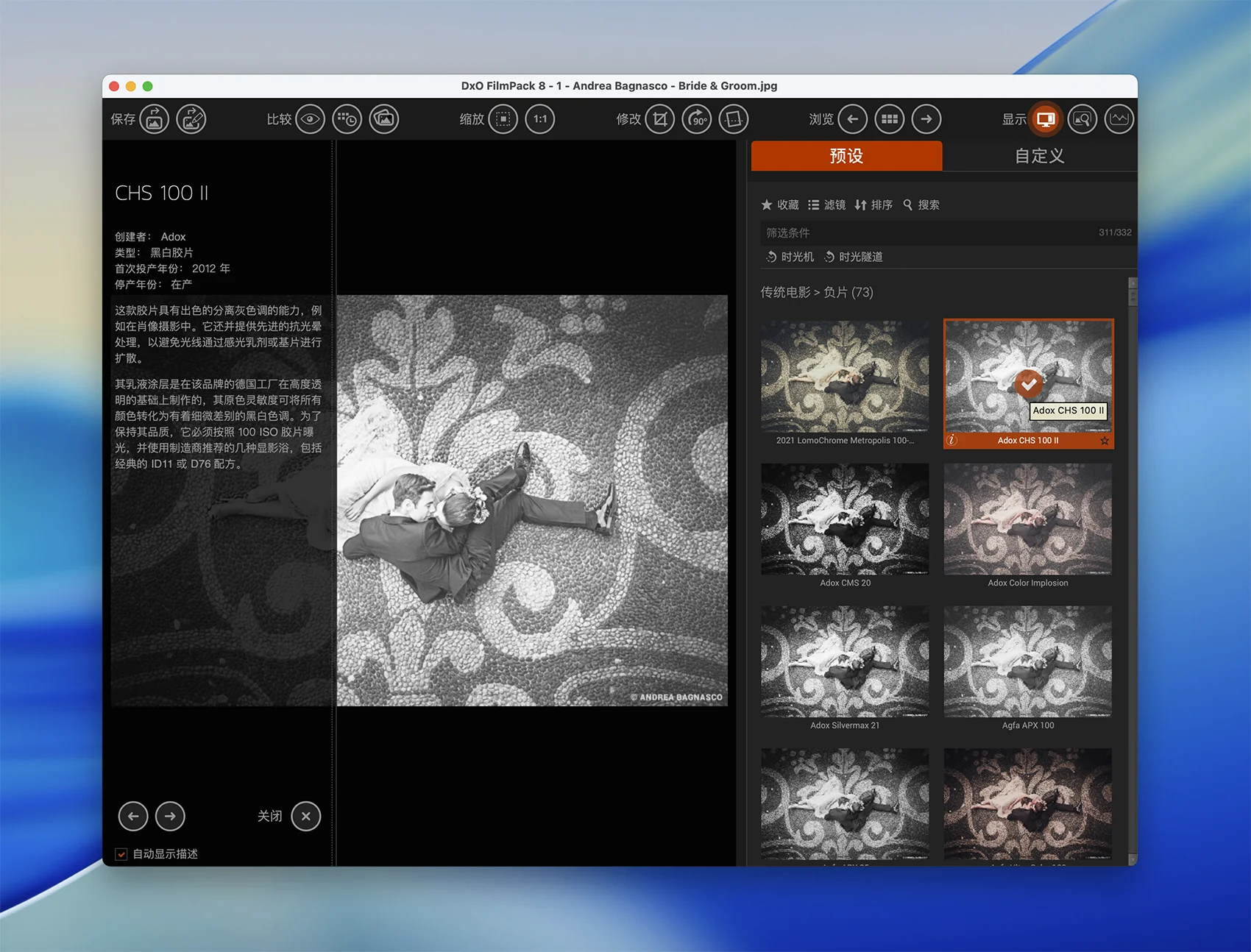The width and height of the screenshot is (1251, 952).
Task: Go to previous image with 浏览 back arrow
Action: (x=853, y=119)
